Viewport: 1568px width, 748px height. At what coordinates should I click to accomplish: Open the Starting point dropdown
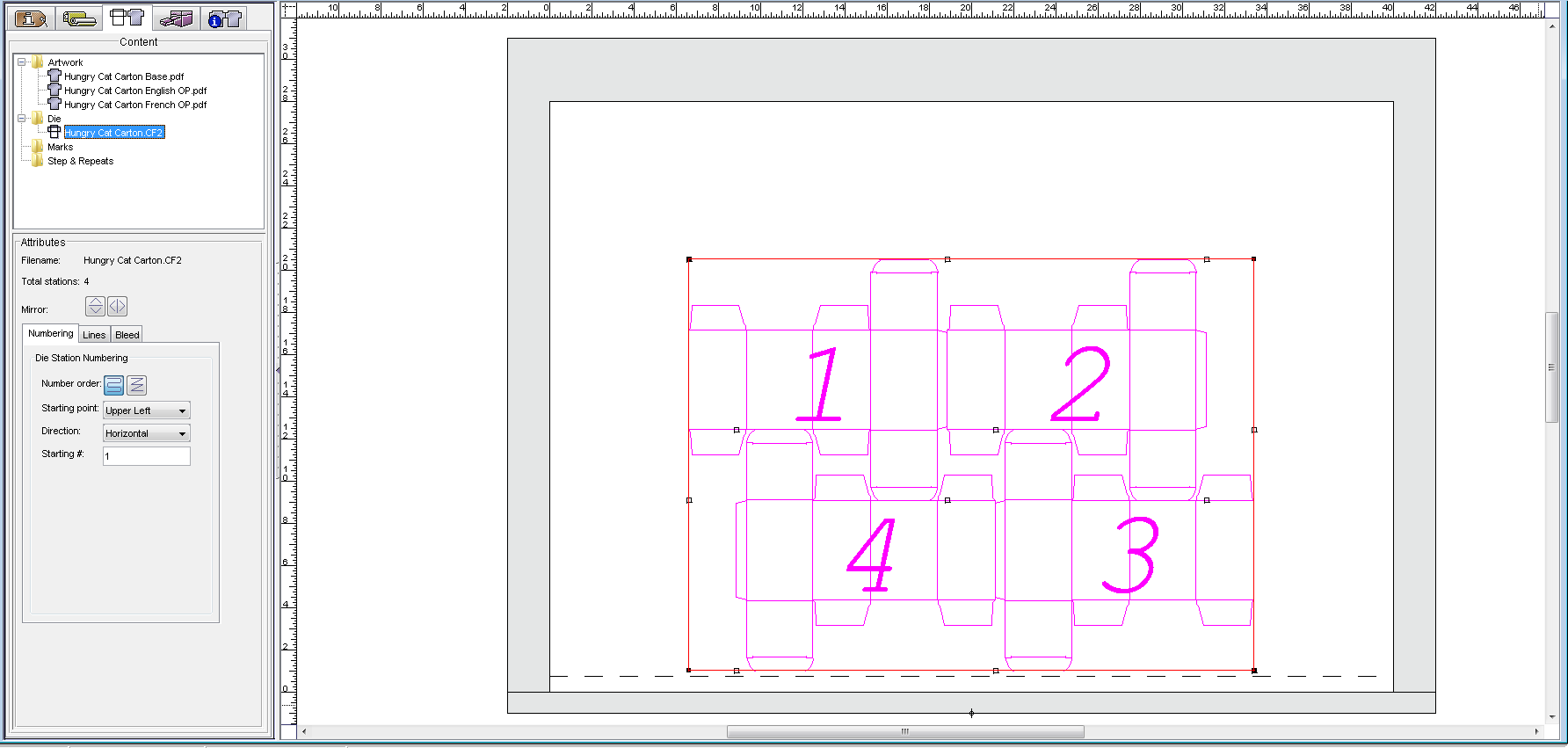(147, 410)
